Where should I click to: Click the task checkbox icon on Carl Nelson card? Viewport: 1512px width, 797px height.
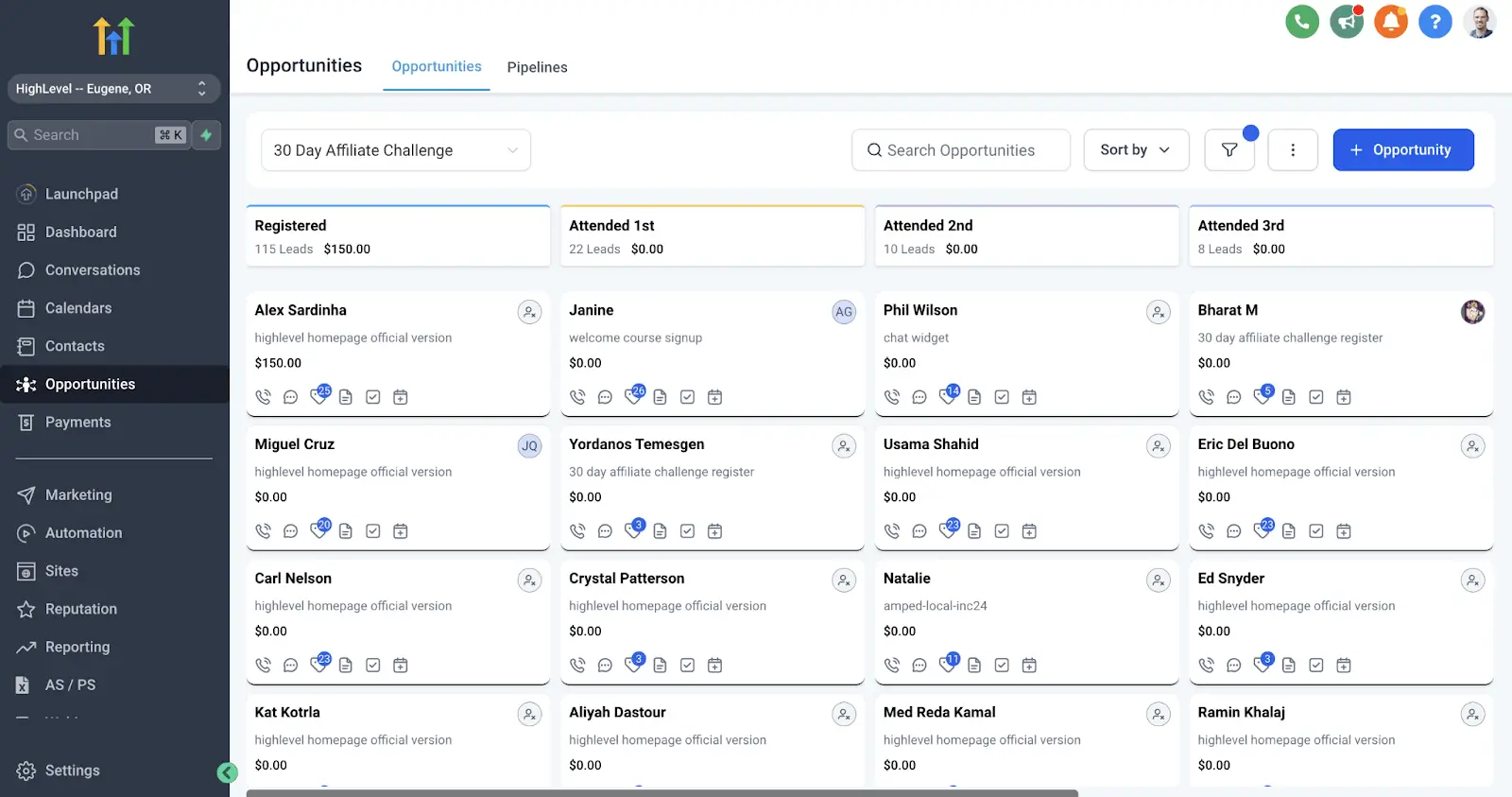click(x=373, y=666)
